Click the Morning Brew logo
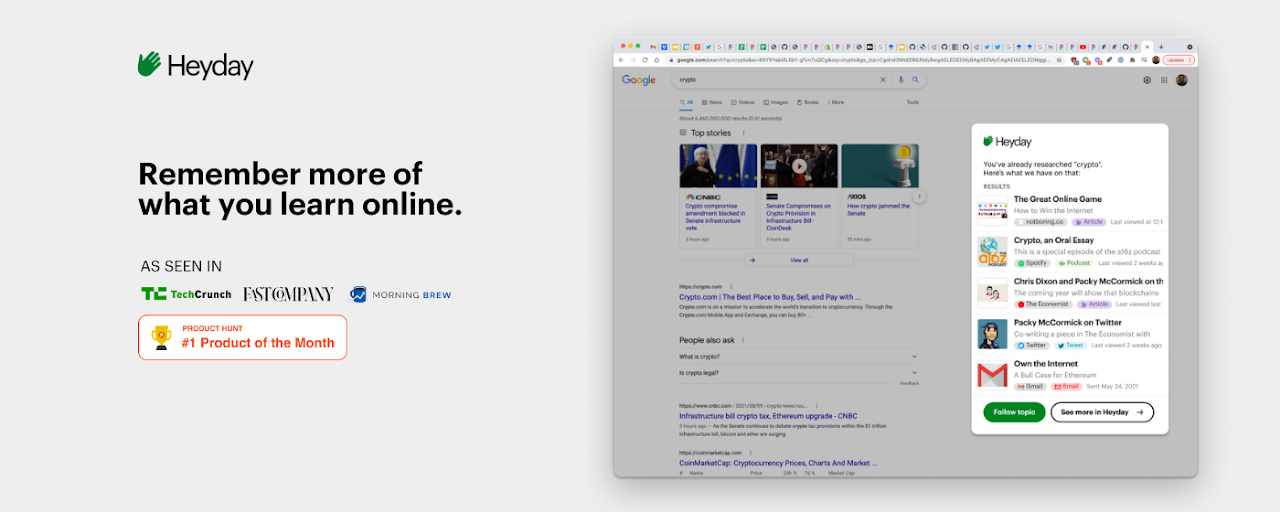The height and width of the screenshot is (512, 1280). [400, 294]
